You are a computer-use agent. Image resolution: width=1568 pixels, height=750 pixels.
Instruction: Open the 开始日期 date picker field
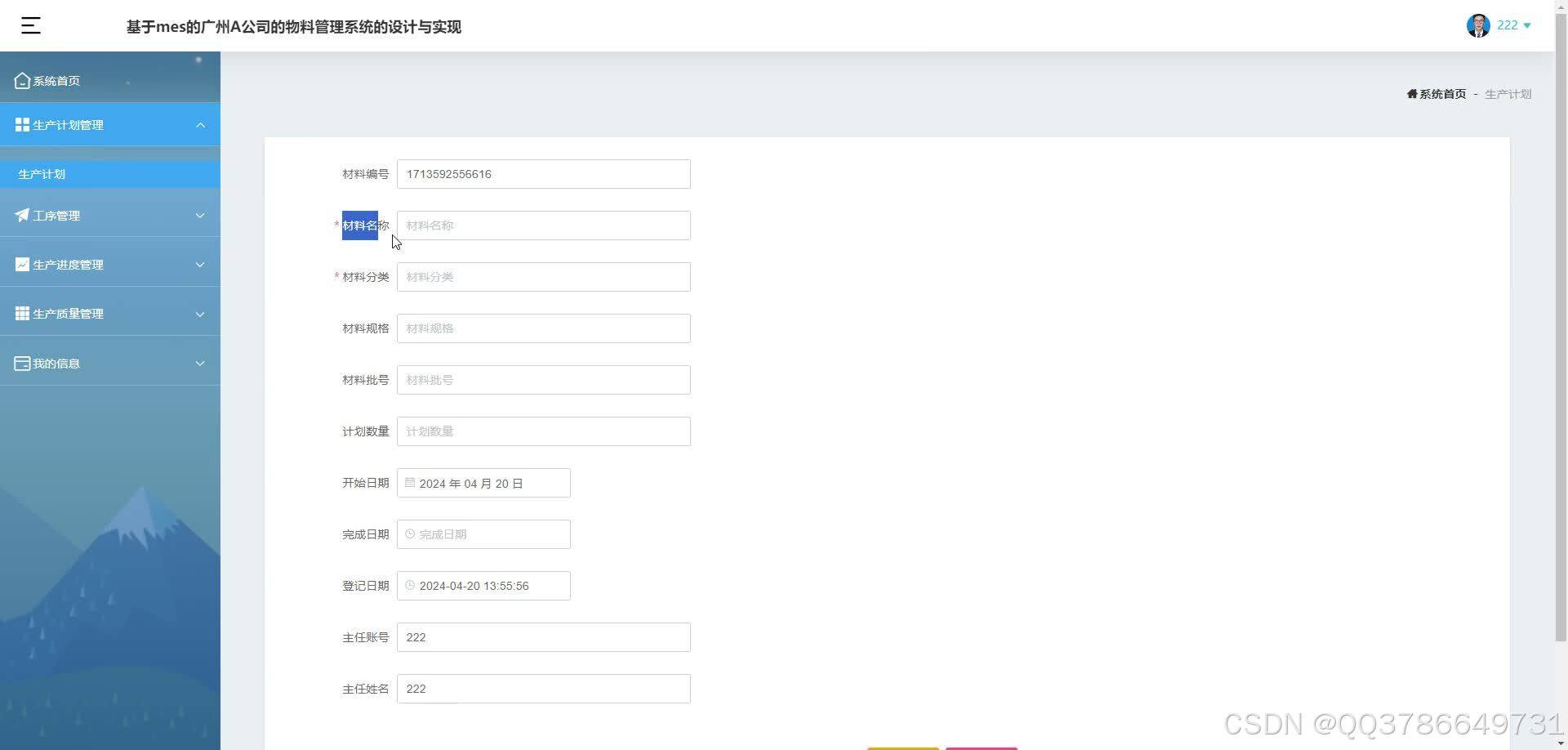tap(483, 483)
